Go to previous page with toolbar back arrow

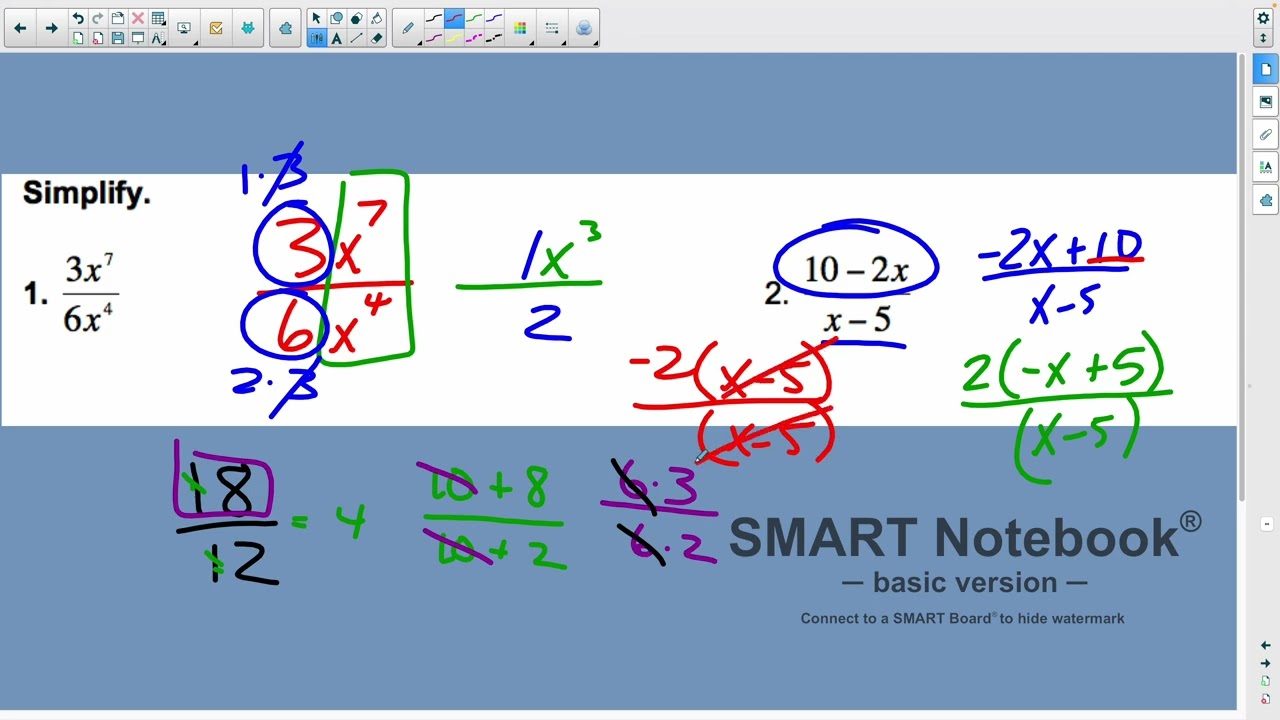pos(20,28)
